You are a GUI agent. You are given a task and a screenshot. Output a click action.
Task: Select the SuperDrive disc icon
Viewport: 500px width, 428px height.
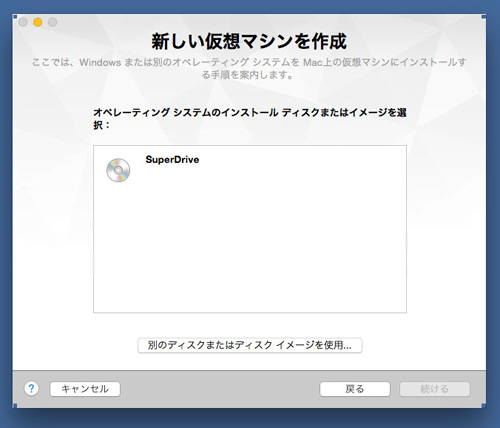[x=118, y=170]
